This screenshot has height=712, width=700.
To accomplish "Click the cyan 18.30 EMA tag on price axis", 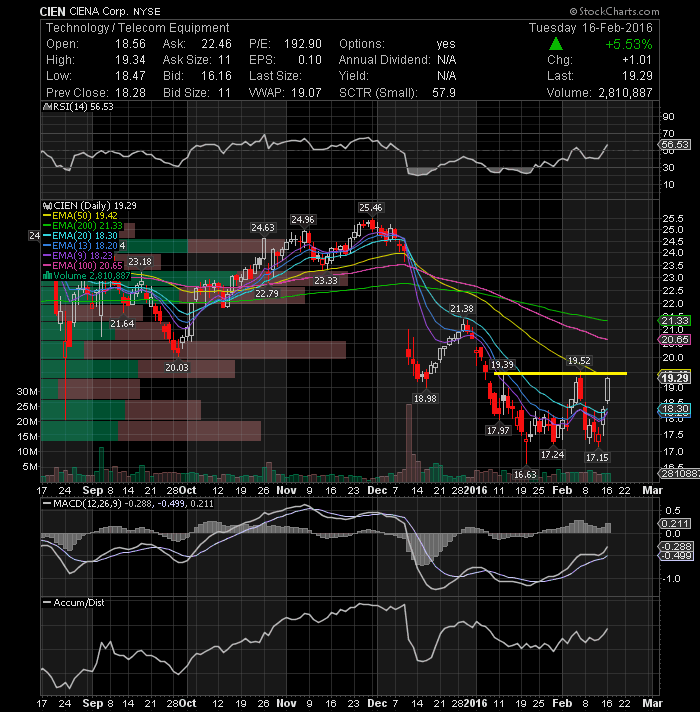I will coord(675,409).
